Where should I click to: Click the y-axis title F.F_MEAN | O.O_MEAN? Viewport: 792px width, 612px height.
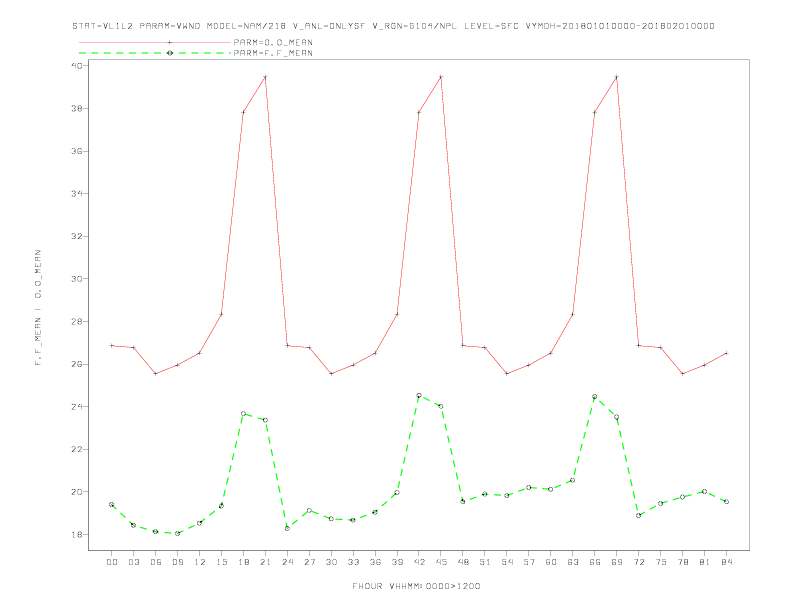coord(38,308)
